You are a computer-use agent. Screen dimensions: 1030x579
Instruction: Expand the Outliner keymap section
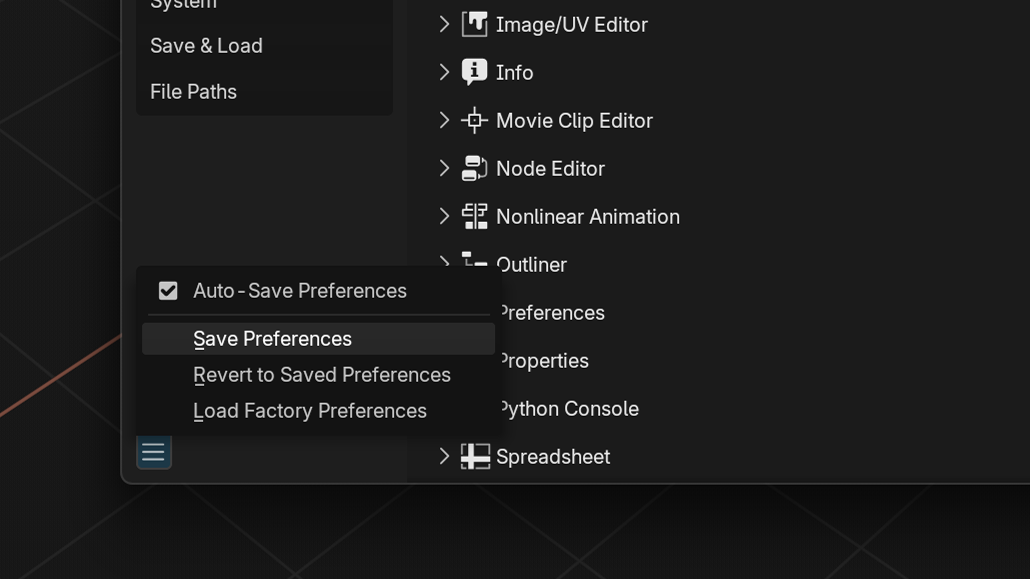(x=443, y=263)
